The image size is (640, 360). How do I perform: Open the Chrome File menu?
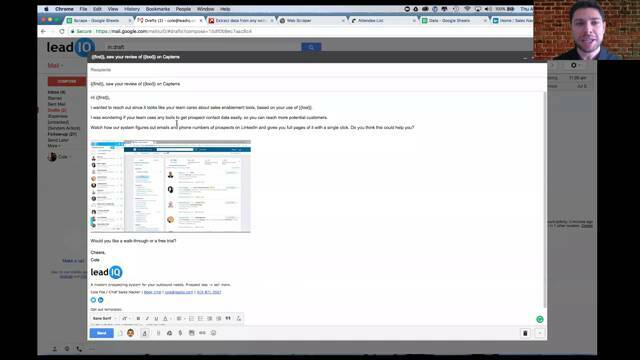click(x=83, y=9)
